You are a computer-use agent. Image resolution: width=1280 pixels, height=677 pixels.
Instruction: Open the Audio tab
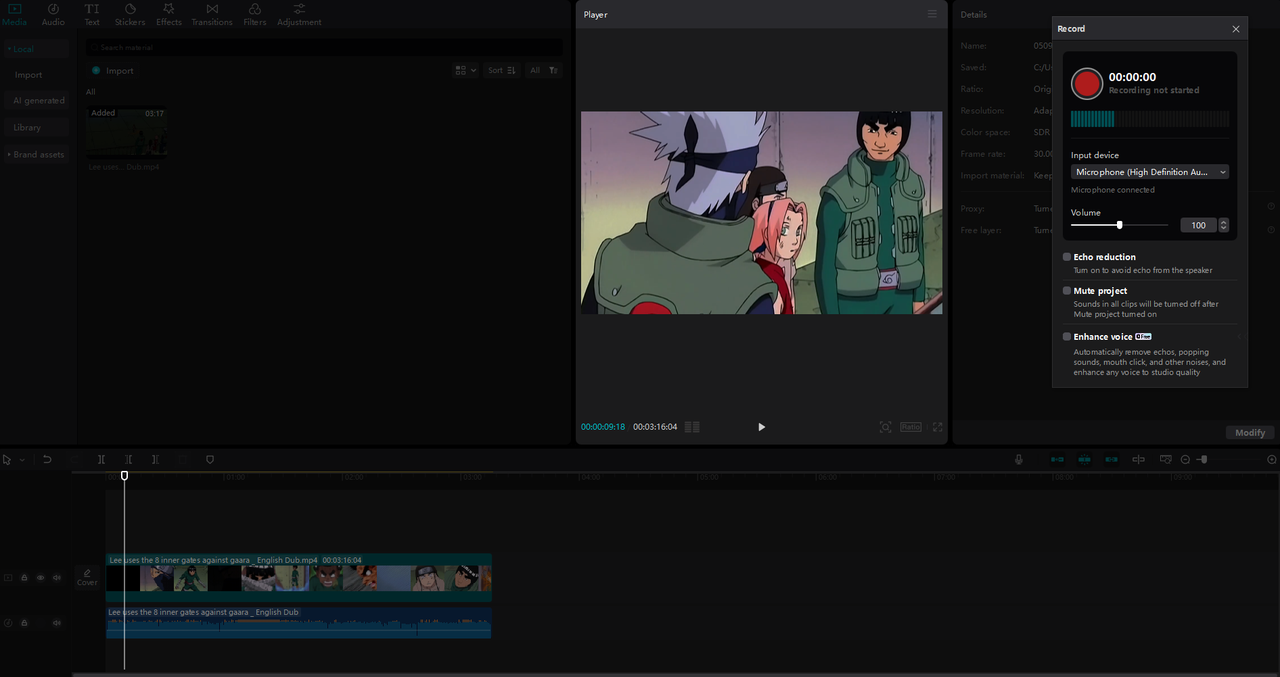[53, 14]
